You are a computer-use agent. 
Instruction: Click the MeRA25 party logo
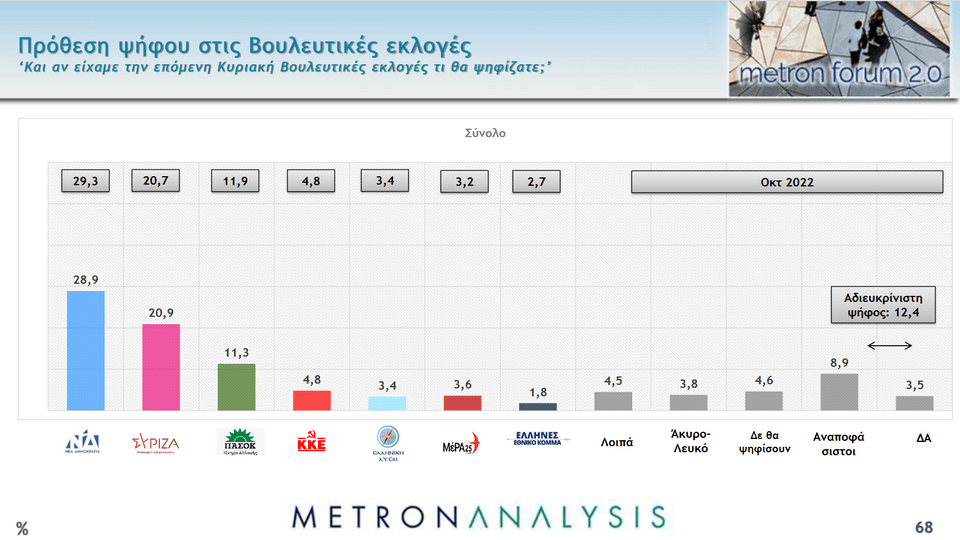click(x=461, y=444)
